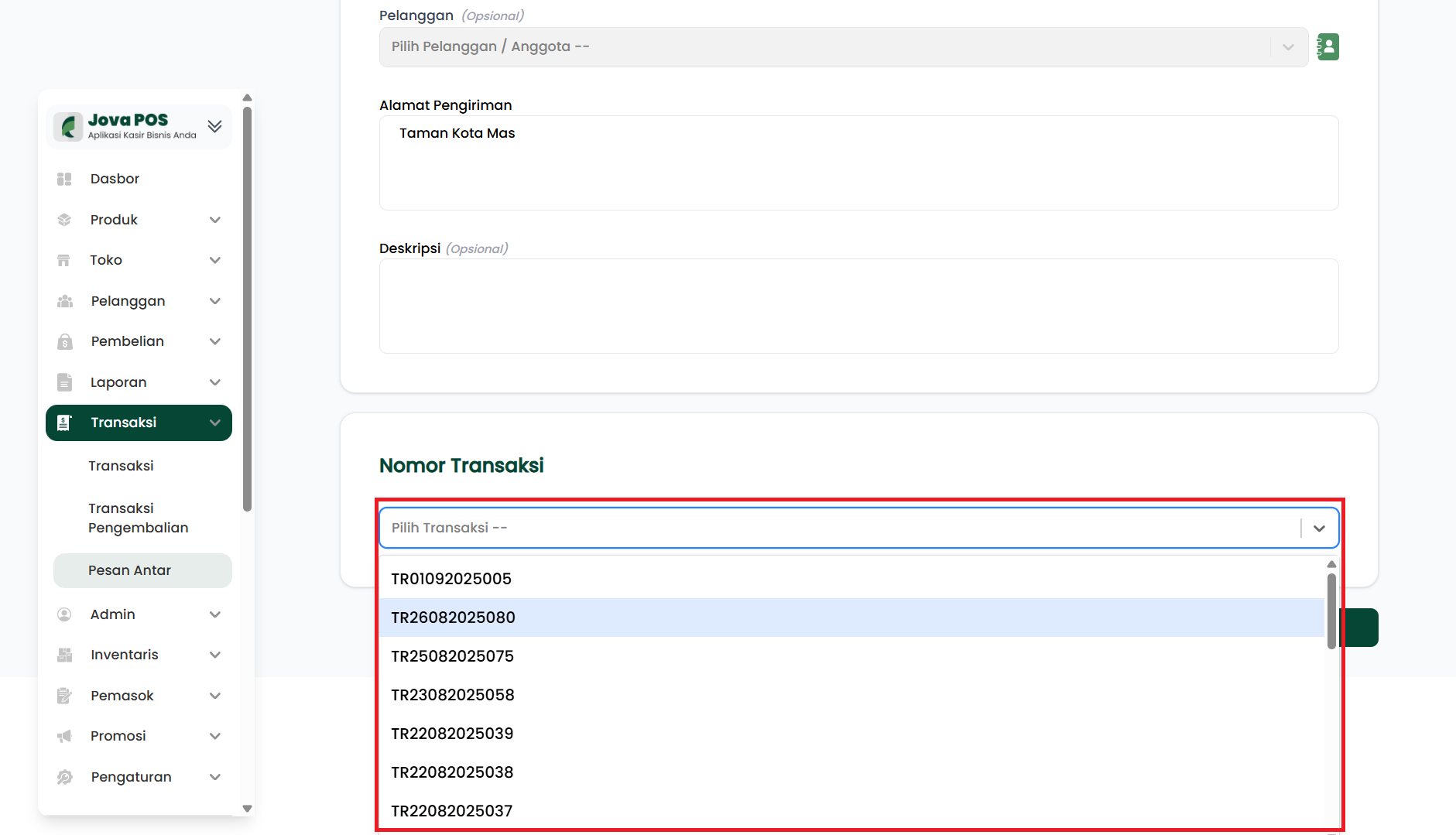Click the Promosi megaphone icon
This screenshot has width=1456, height=835.
click(x=64, y=736)
